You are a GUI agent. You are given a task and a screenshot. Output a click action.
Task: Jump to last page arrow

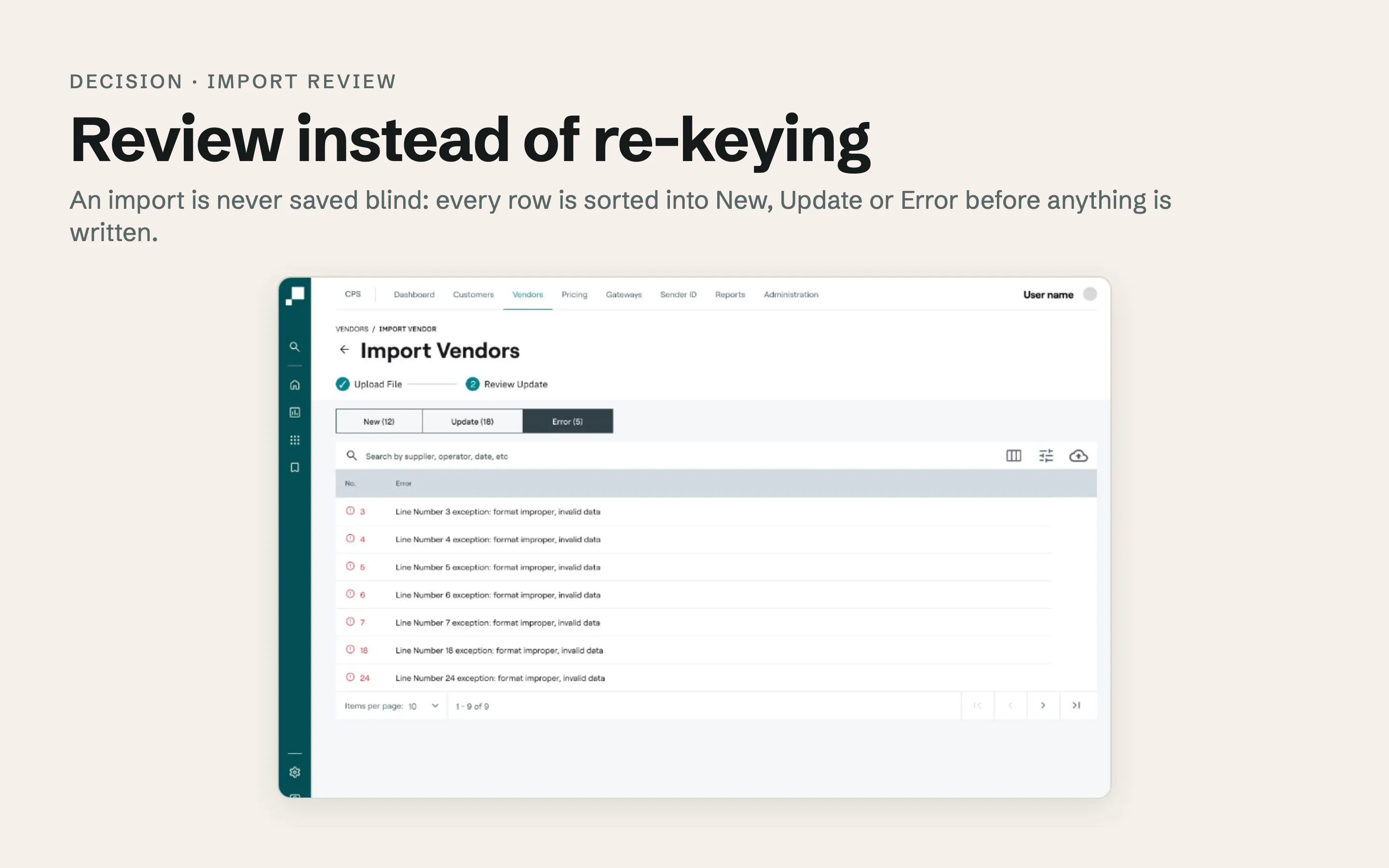coord(1077,705)
